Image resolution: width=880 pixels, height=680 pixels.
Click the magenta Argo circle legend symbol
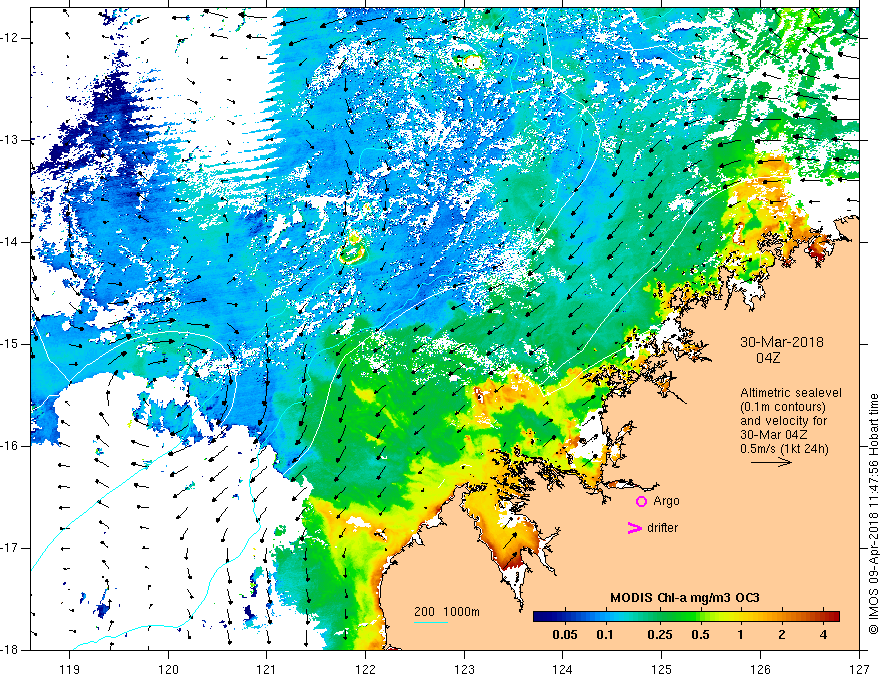pyautogui.click(x=641, y=501)
